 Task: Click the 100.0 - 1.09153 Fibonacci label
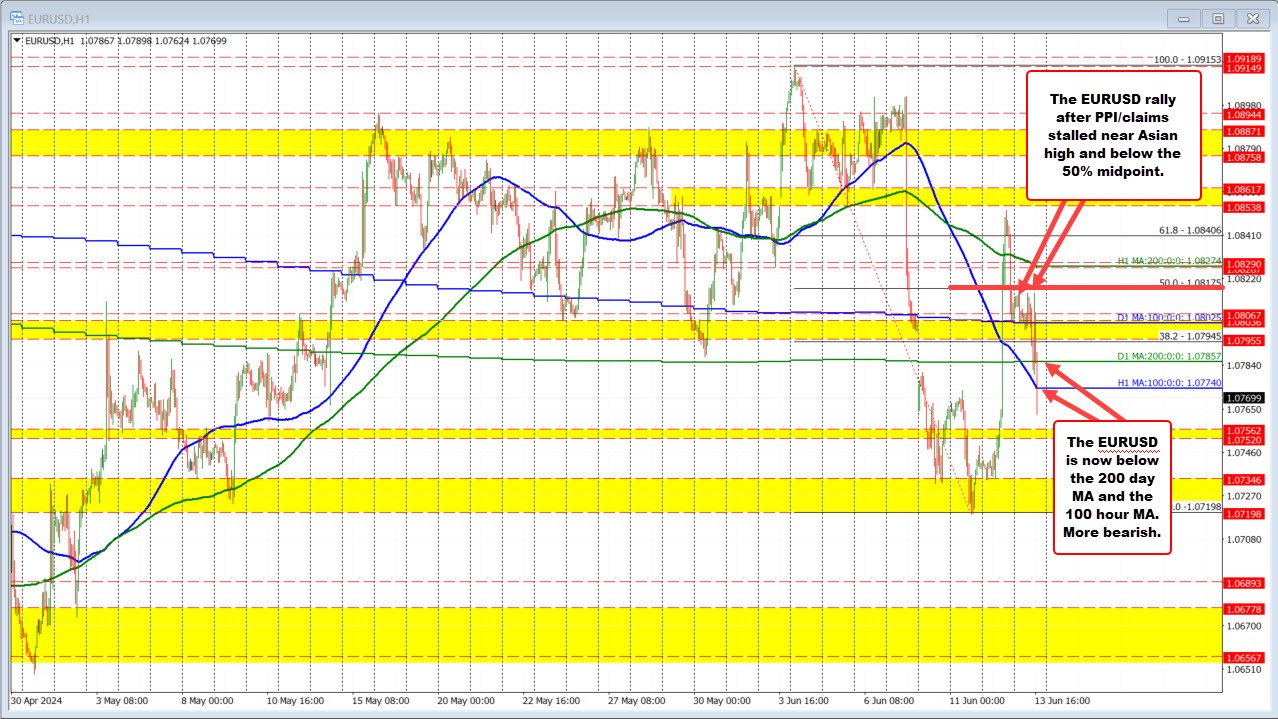[x=1187, y=61]
